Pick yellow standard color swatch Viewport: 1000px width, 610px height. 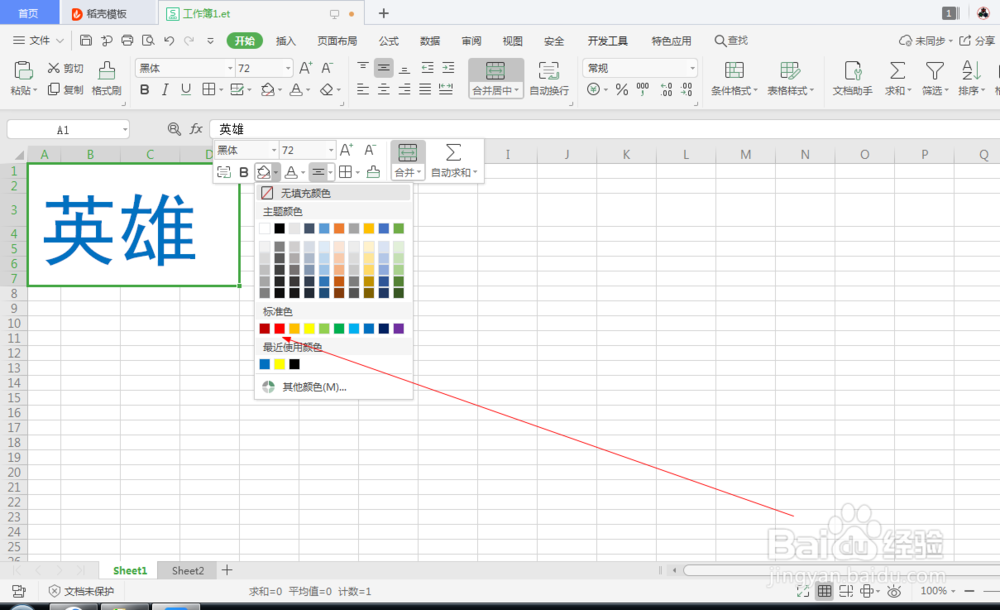tap(309, 329)
